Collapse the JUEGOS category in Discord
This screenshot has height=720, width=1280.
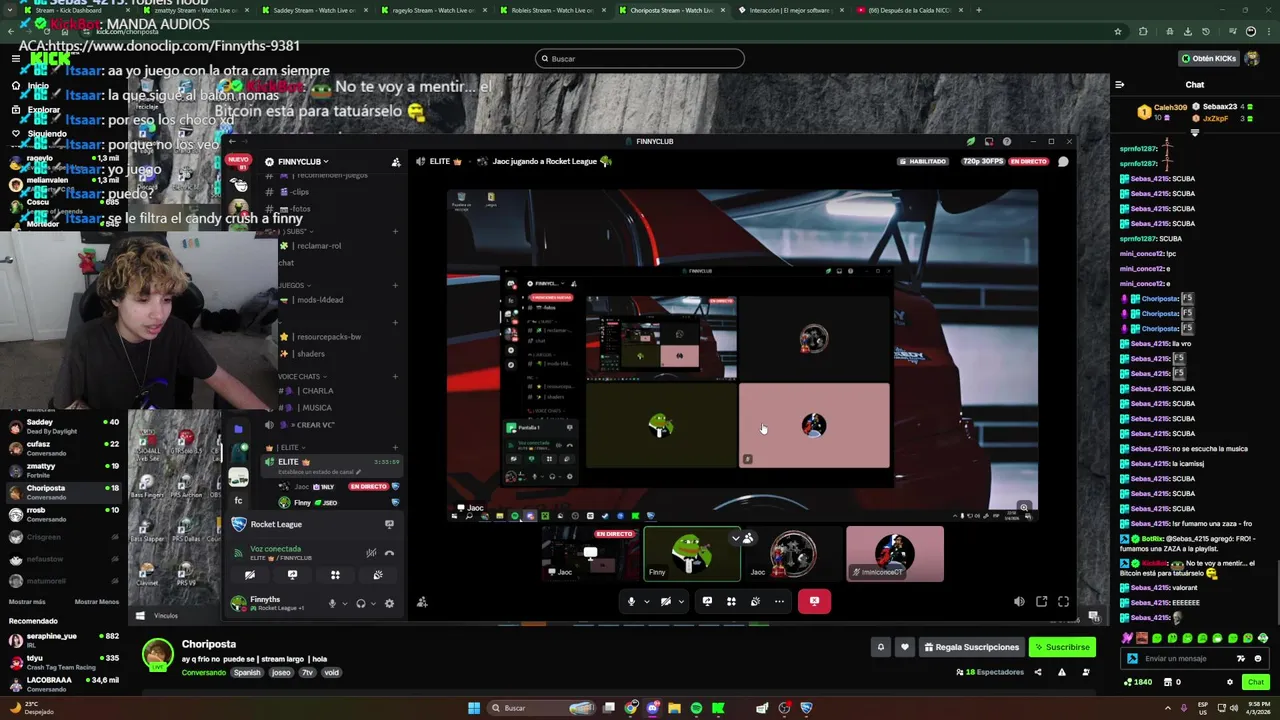click(x=292, y=286)
